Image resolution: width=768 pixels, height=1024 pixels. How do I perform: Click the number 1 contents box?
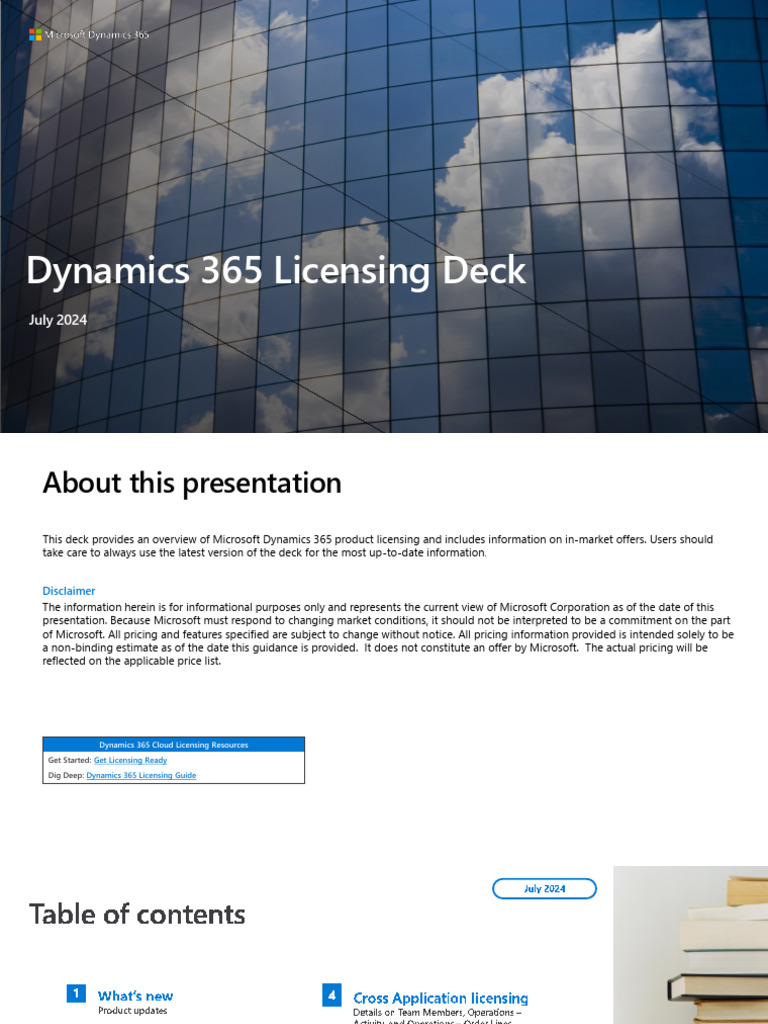click(76, 993)
